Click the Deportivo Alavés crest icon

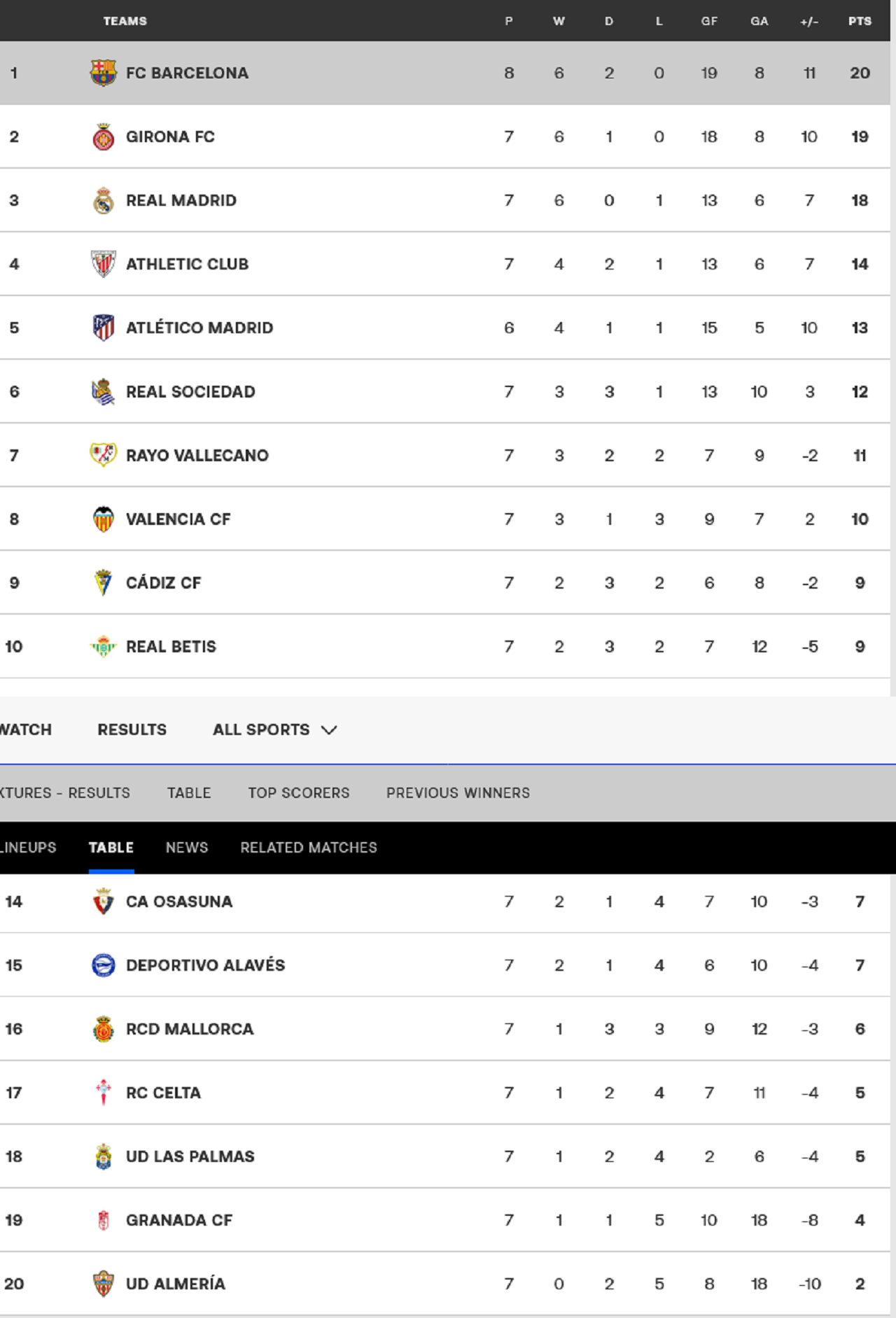tap(104, 965)
